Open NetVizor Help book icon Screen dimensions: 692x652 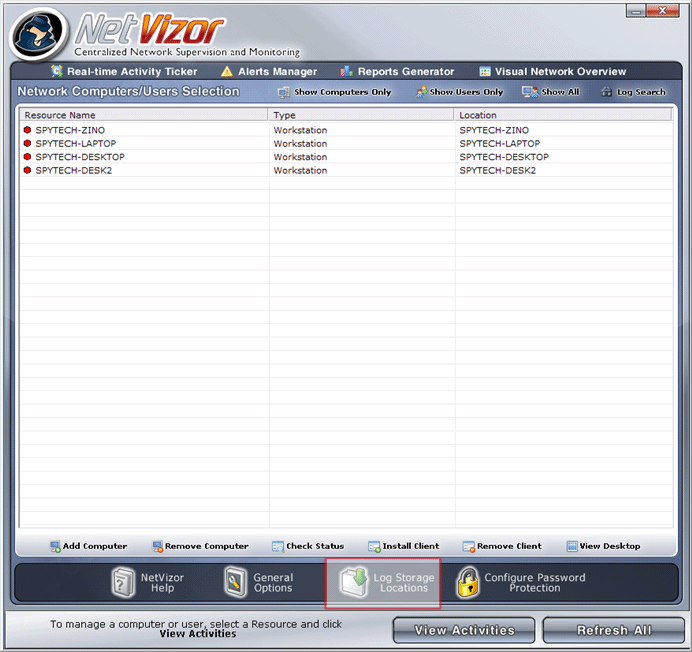(x=123, y=582)
